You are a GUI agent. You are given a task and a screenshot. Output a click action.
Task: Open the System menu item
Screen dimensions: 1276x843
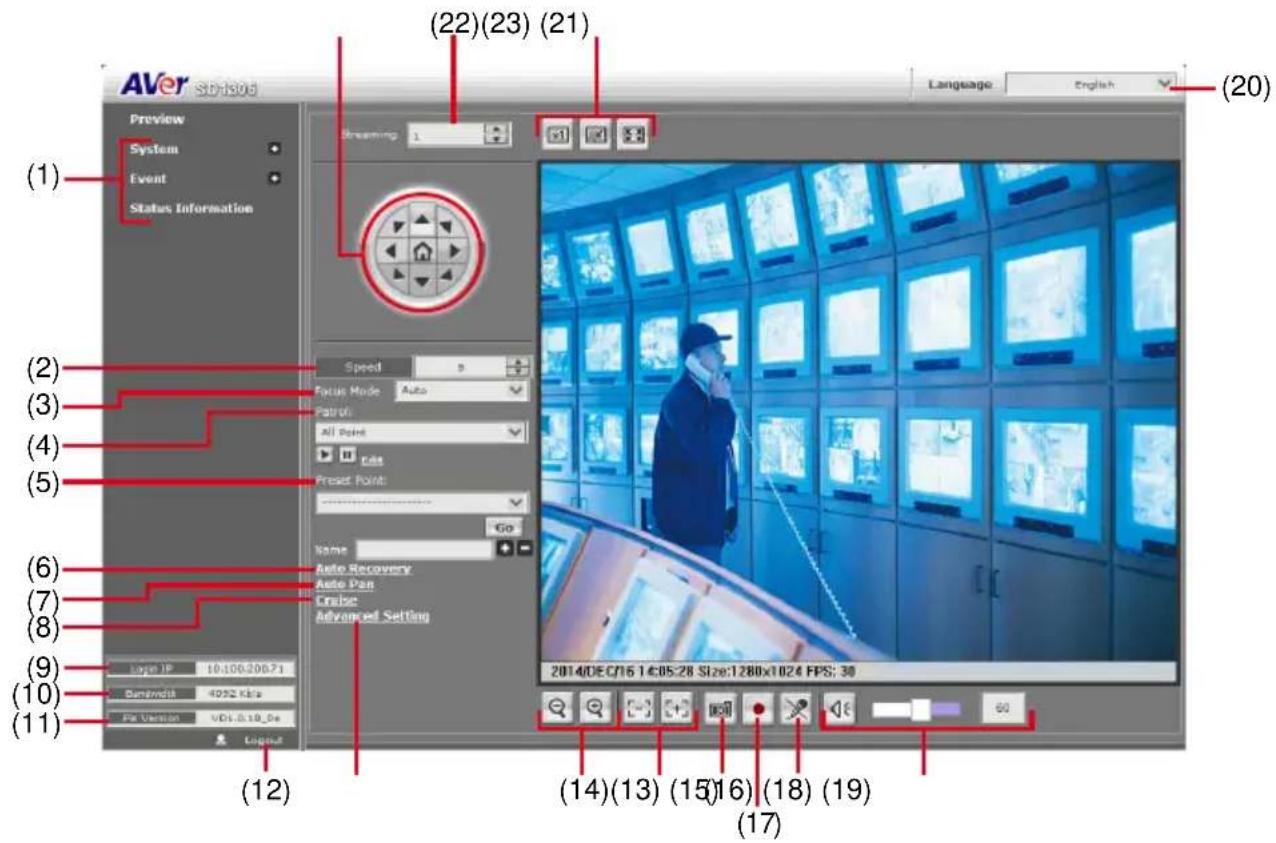click(x=153, y=149)
